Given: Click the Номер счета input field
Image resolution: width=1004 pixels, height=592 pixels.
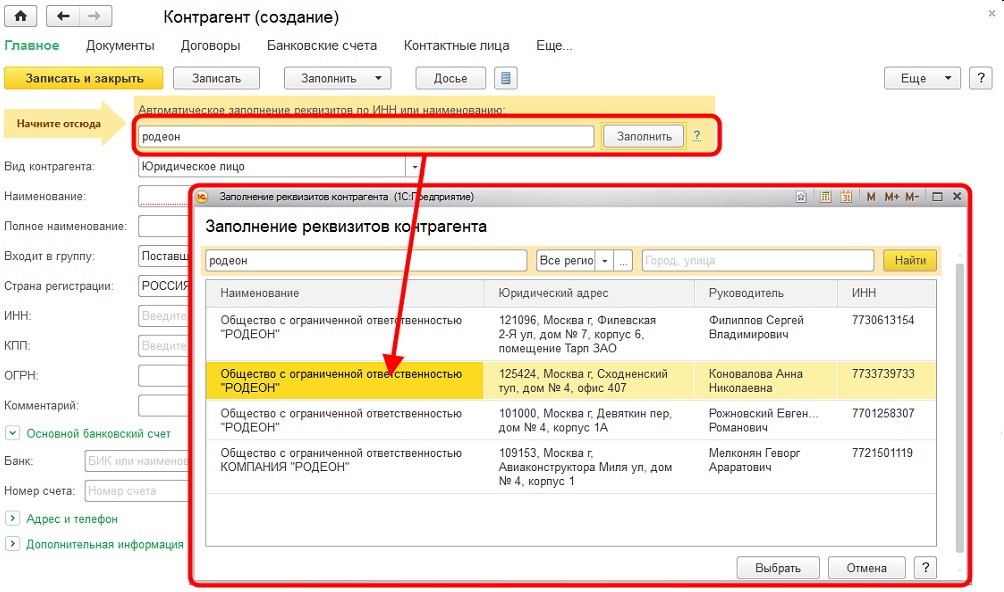Looking at the screenshot, I should pyautogui.click(x=136, y=491).
